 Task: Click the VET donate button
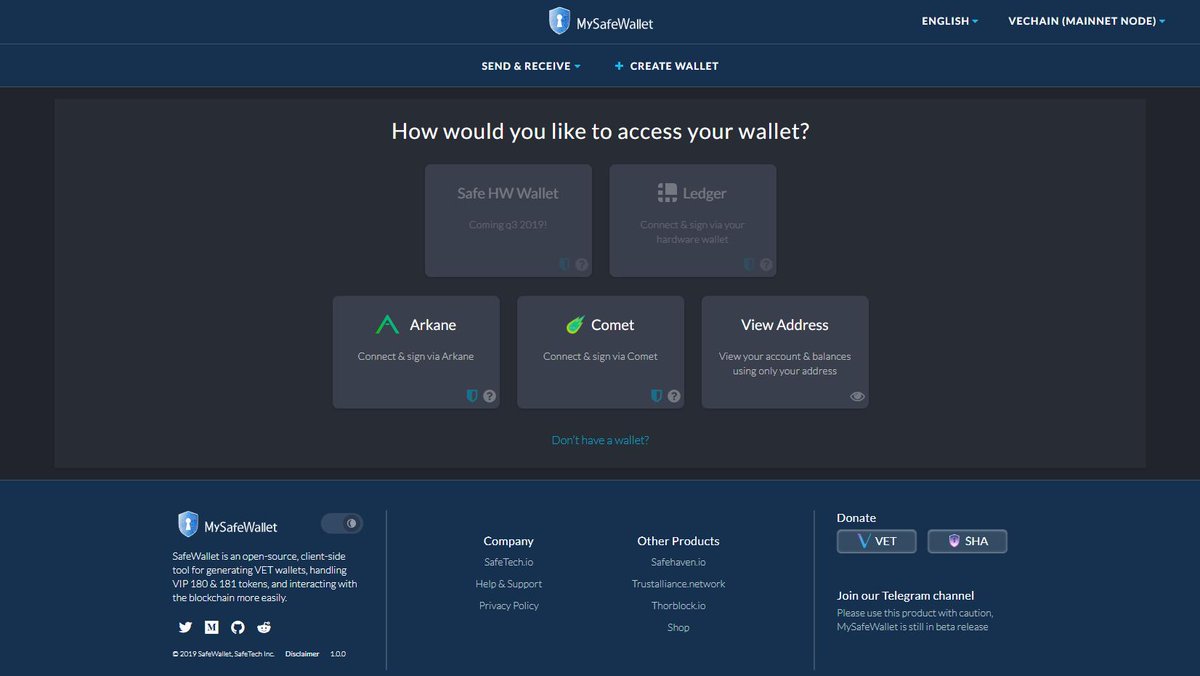[x=877, y=541]
